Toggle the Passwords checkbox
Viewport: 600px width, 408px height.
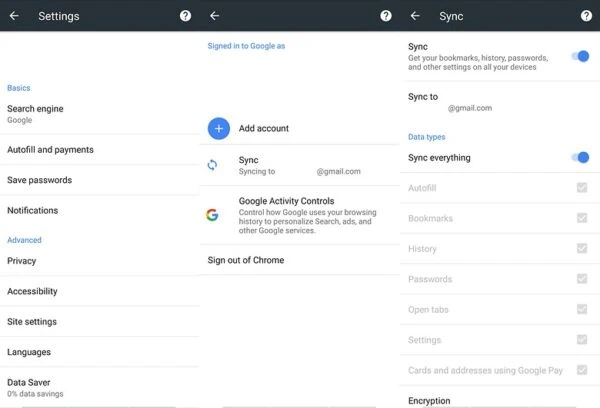tap(582, 278)
